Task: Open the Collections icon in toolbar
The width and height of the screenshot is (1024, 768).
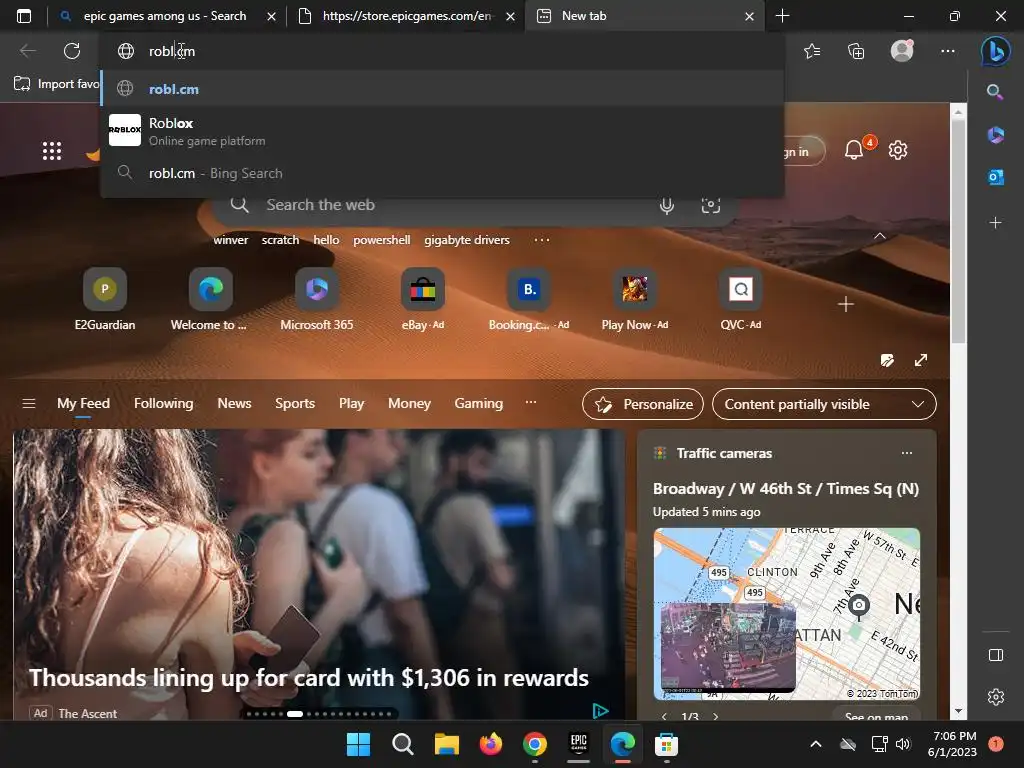Action: [x=856, y=51]
